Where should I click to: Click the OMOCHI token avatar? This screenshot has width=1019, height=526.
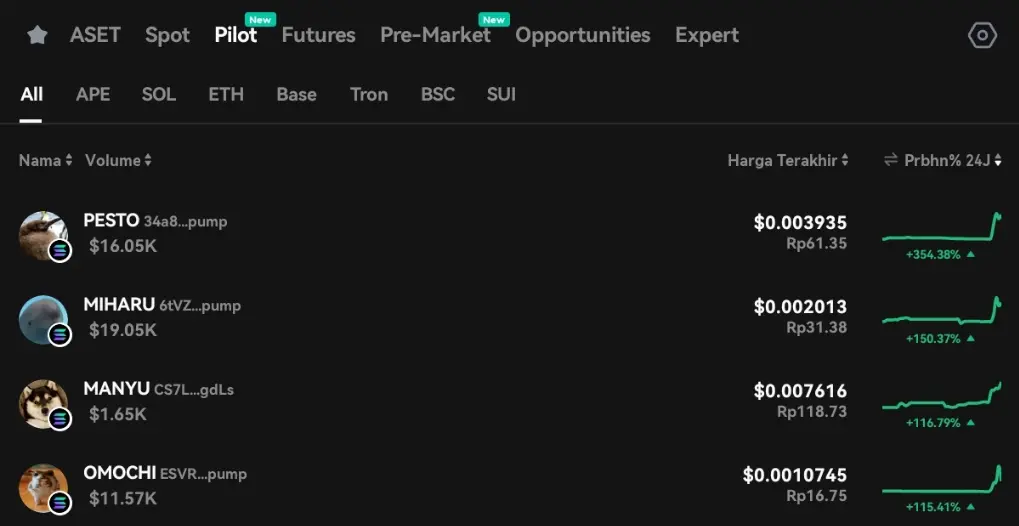[44, 488]
